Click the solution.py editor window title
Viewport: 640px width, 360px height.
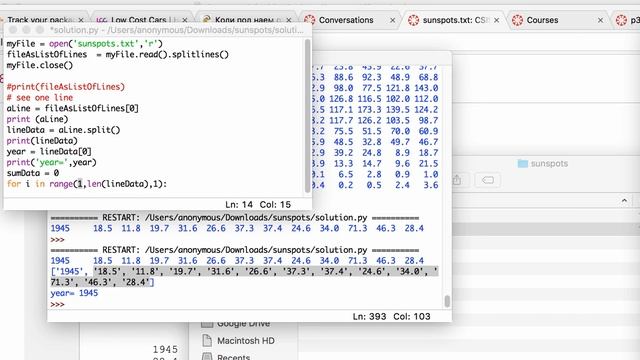[176, 30]
